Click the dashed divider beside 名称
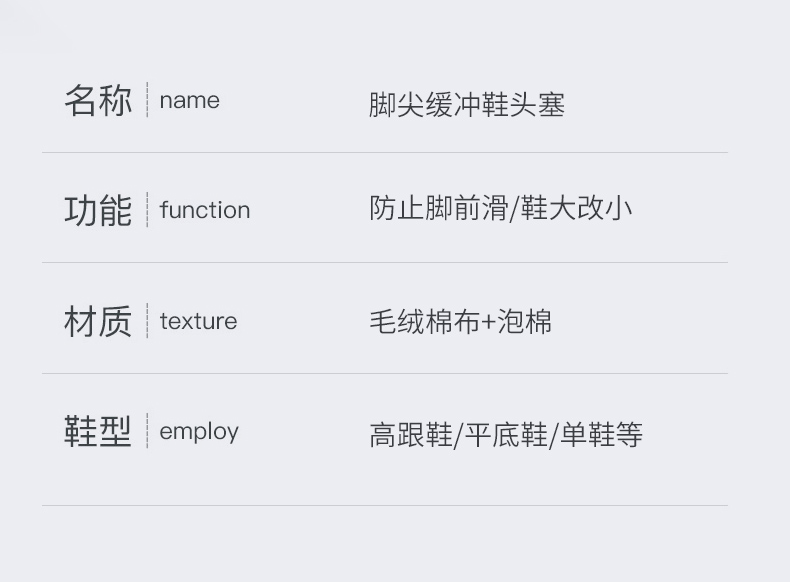 pos(147,100)
